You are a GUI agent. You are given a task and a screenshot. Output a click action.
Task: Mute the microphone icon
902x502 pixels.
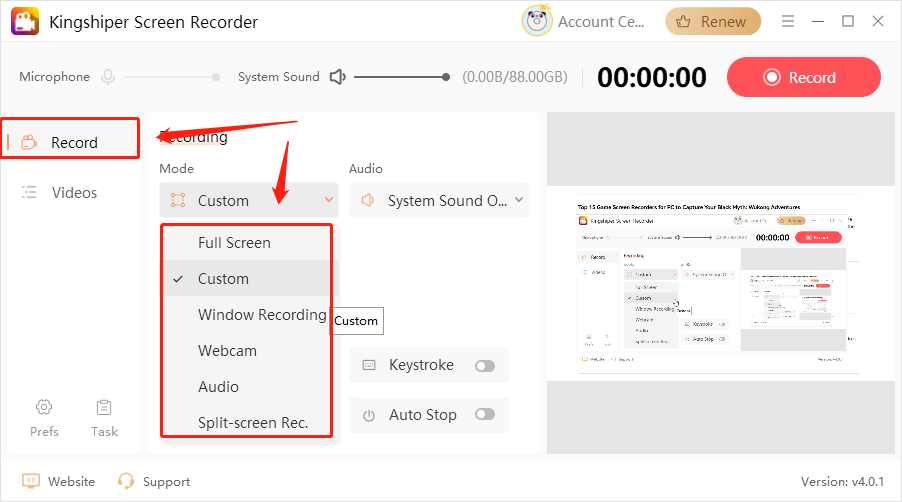(108, 76)
